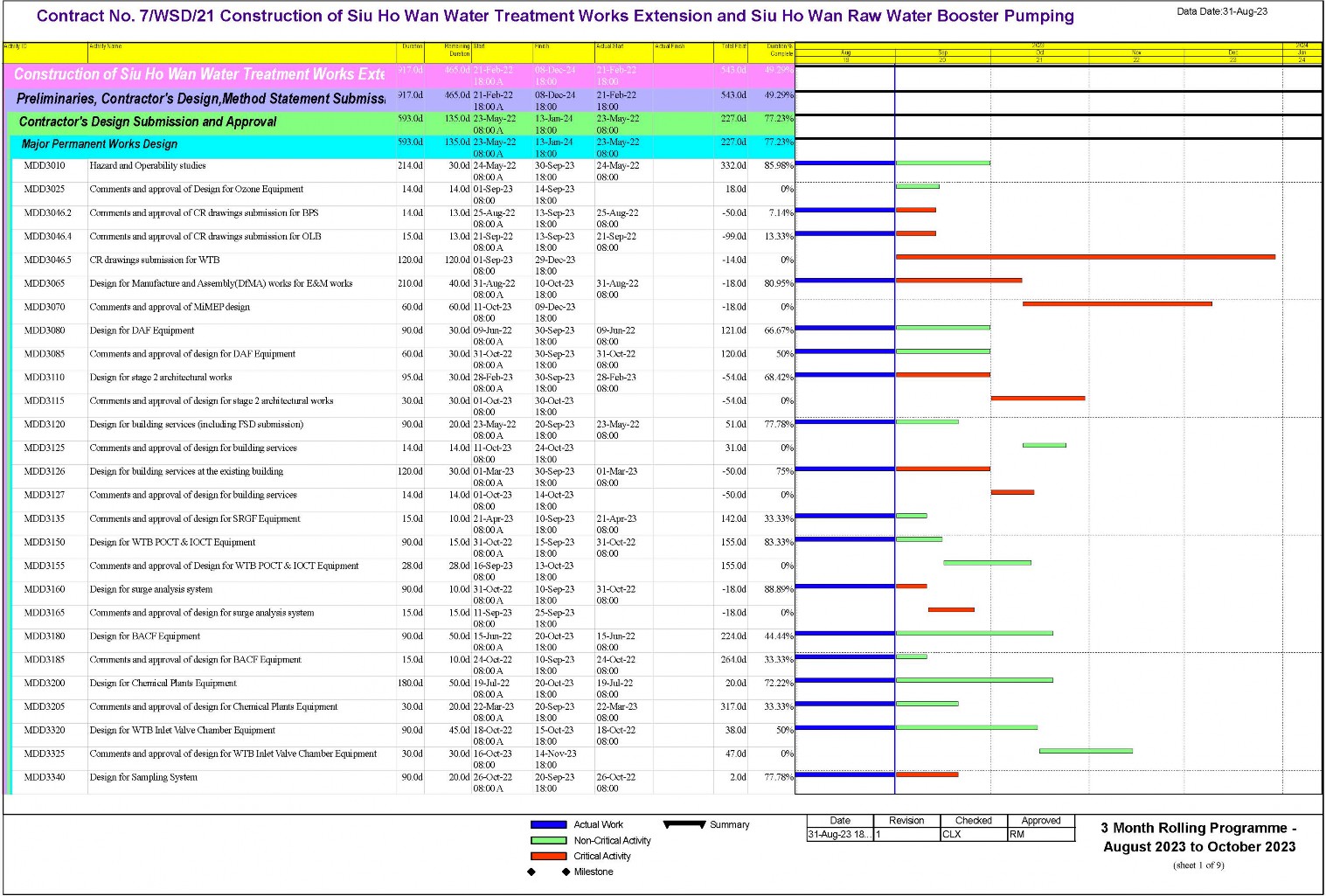Click the 29-Dec-23 finish date
Screen dimensions: 1326x896
click(555, 260)
